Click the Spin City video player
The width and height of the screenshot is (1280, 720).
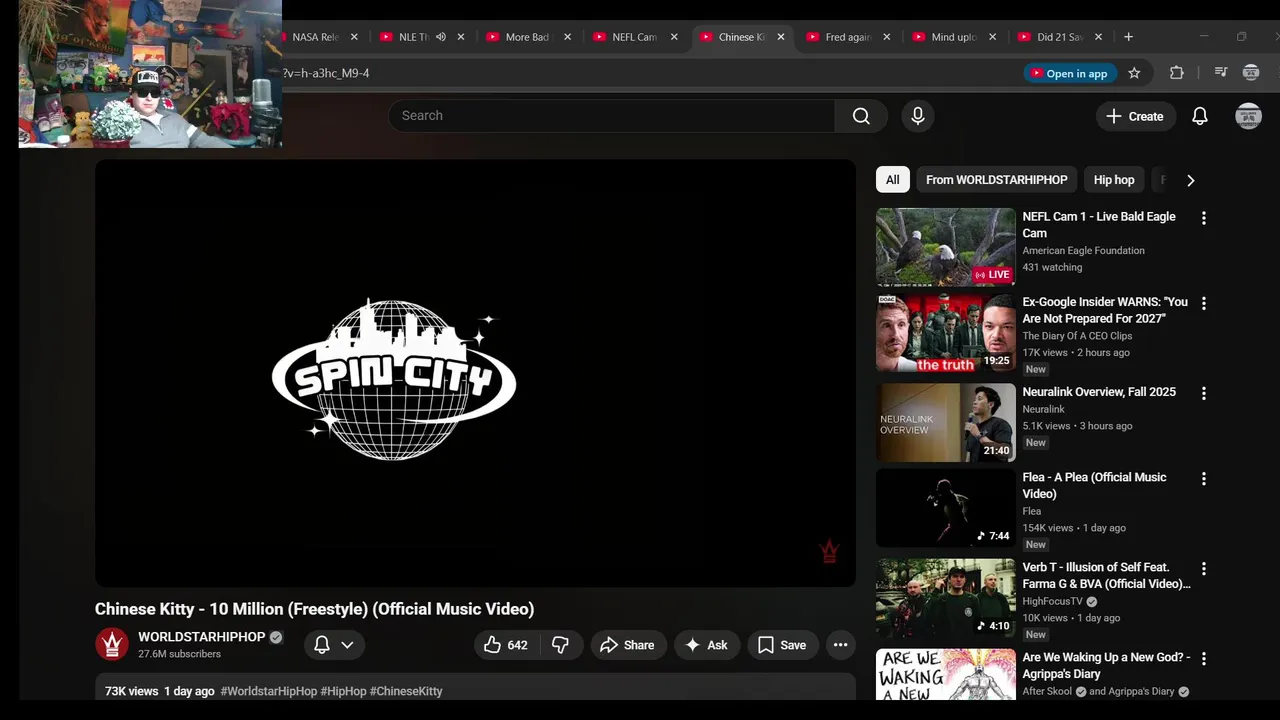point(475,373)
